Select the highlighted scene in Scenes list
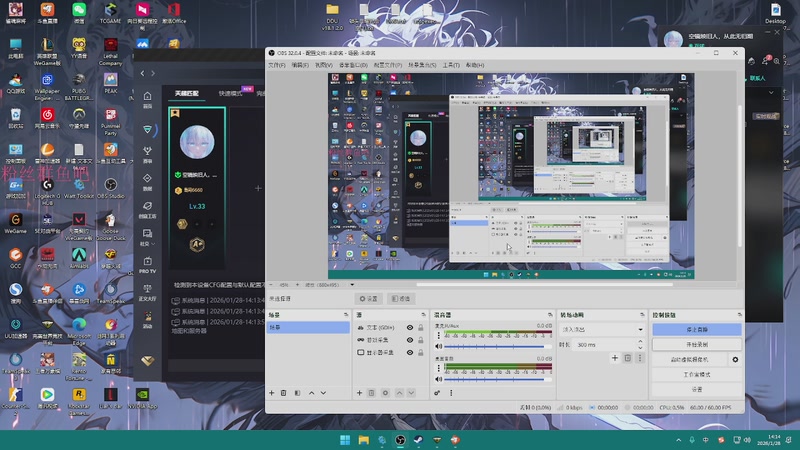The width and height of the screenshot is (800, 450). coord(308,327)
